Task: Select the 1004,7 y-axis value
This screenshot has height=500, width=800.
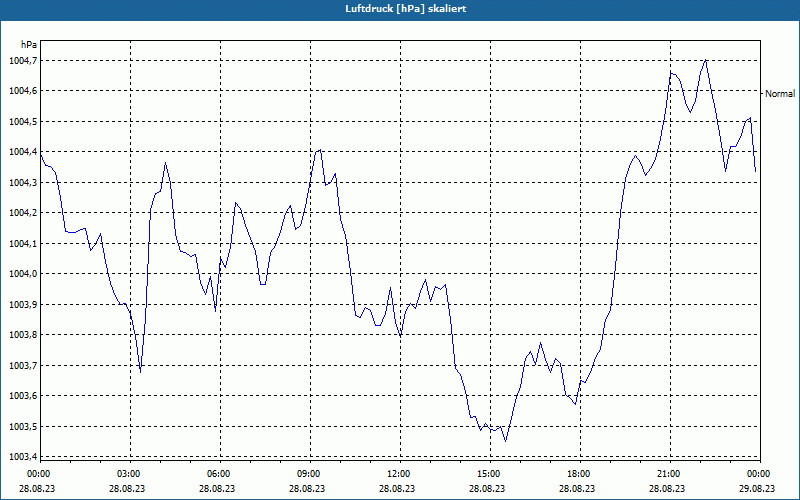Action: tap(23, 61)
